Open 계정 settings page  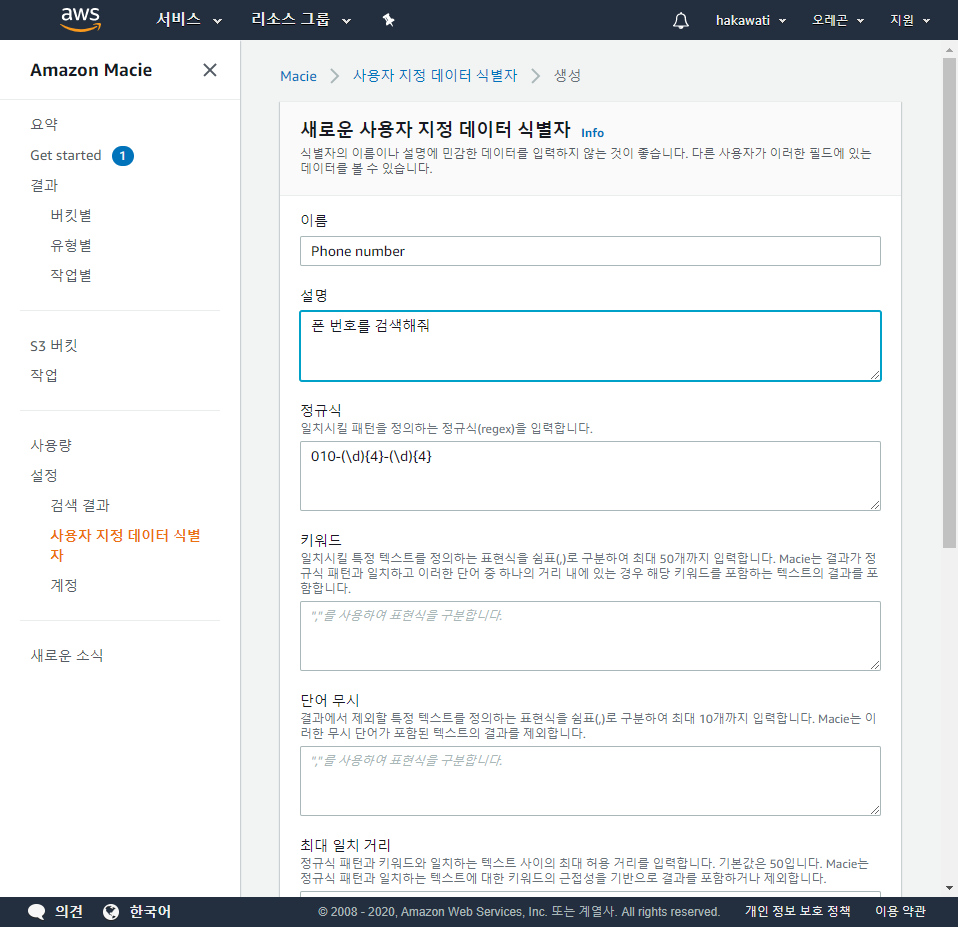tap(64, 585)
